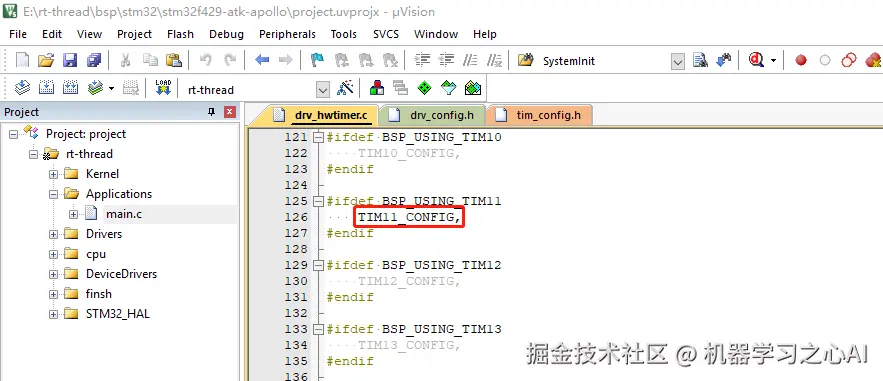Translate the current file
The width and height of the screenshot is (883, 381).
(22, 88)
